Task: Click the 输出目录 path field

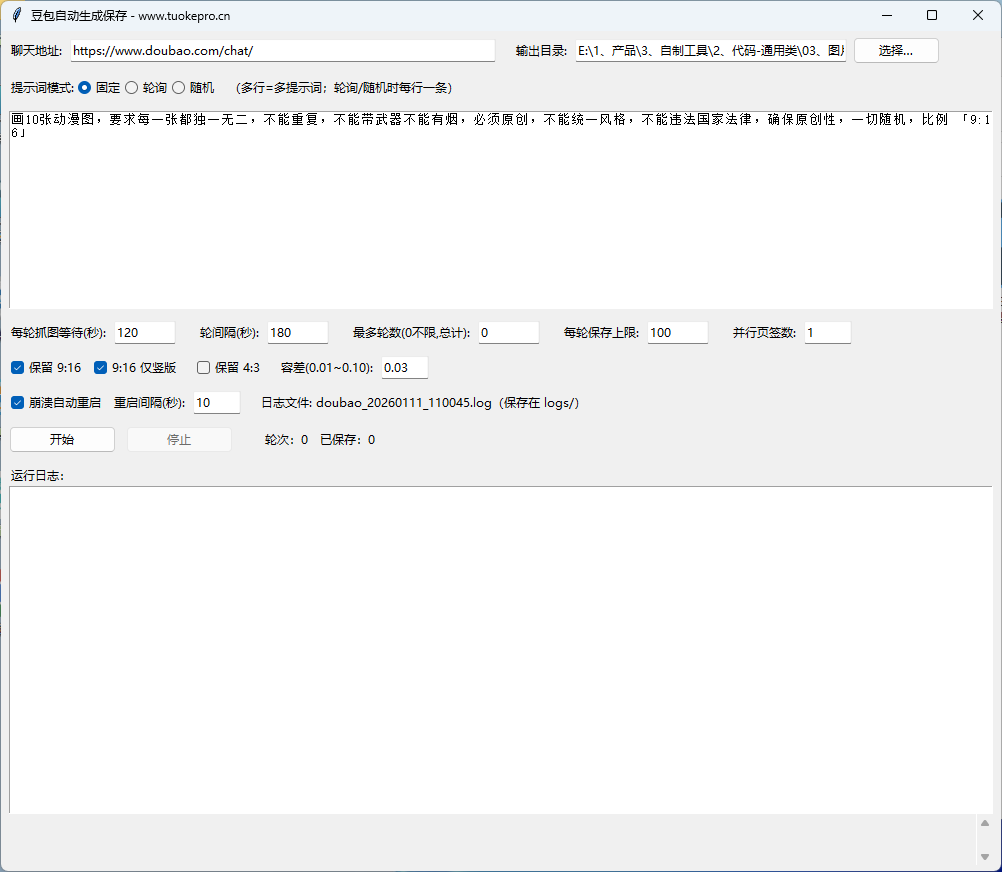Action: pos(710,51)
